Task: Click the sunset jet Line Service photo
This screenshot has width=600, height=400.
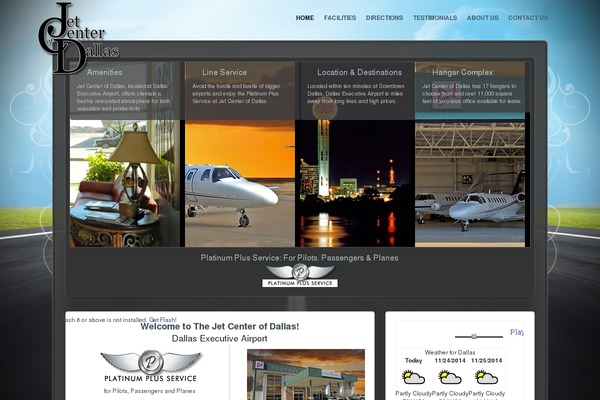Action: coord(240,183)
